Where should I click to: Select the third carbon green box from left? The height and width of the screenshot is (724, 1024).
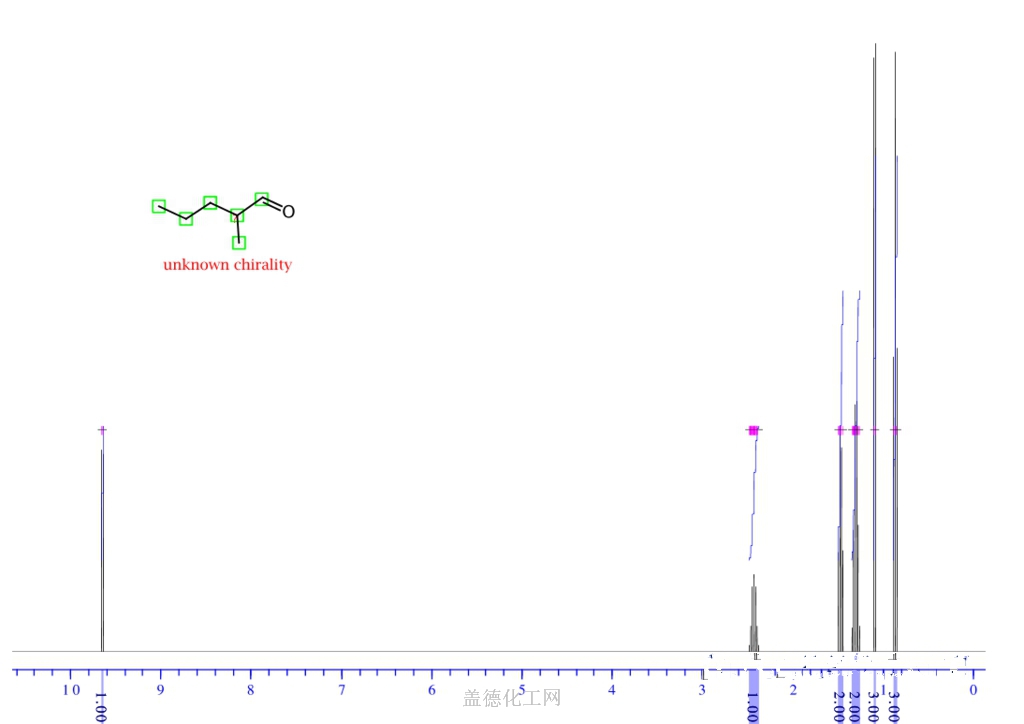(210, 203)
